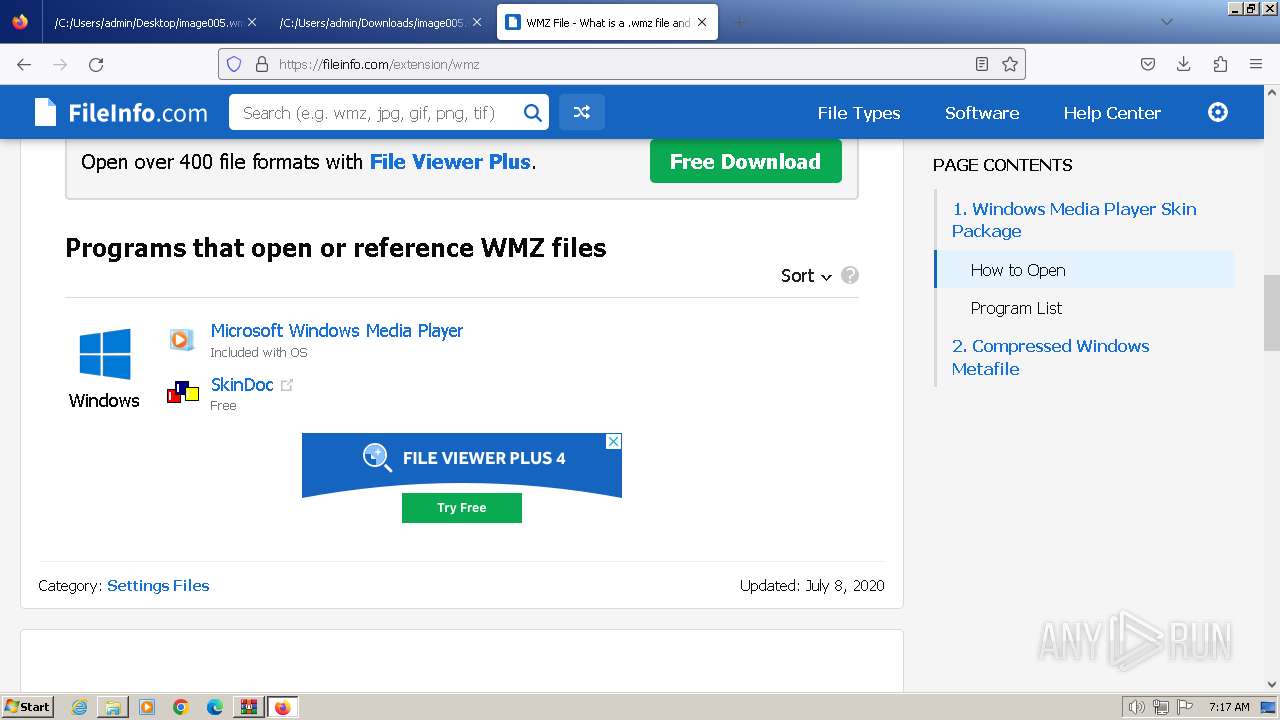
Task: Click the Action Center flag icon
Action: [x=1185, y=707]
